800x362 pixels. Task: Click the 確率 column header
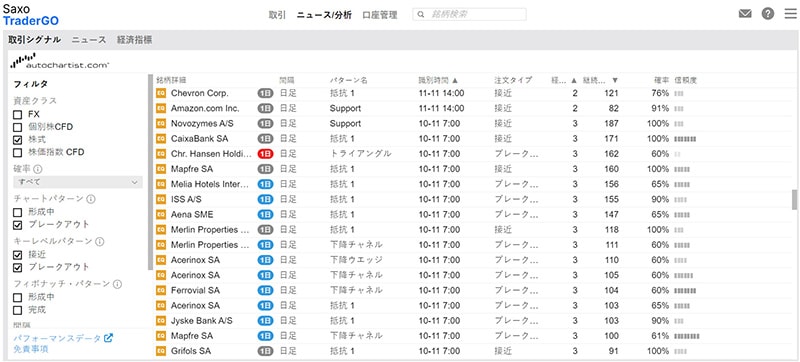coord(661,80)
